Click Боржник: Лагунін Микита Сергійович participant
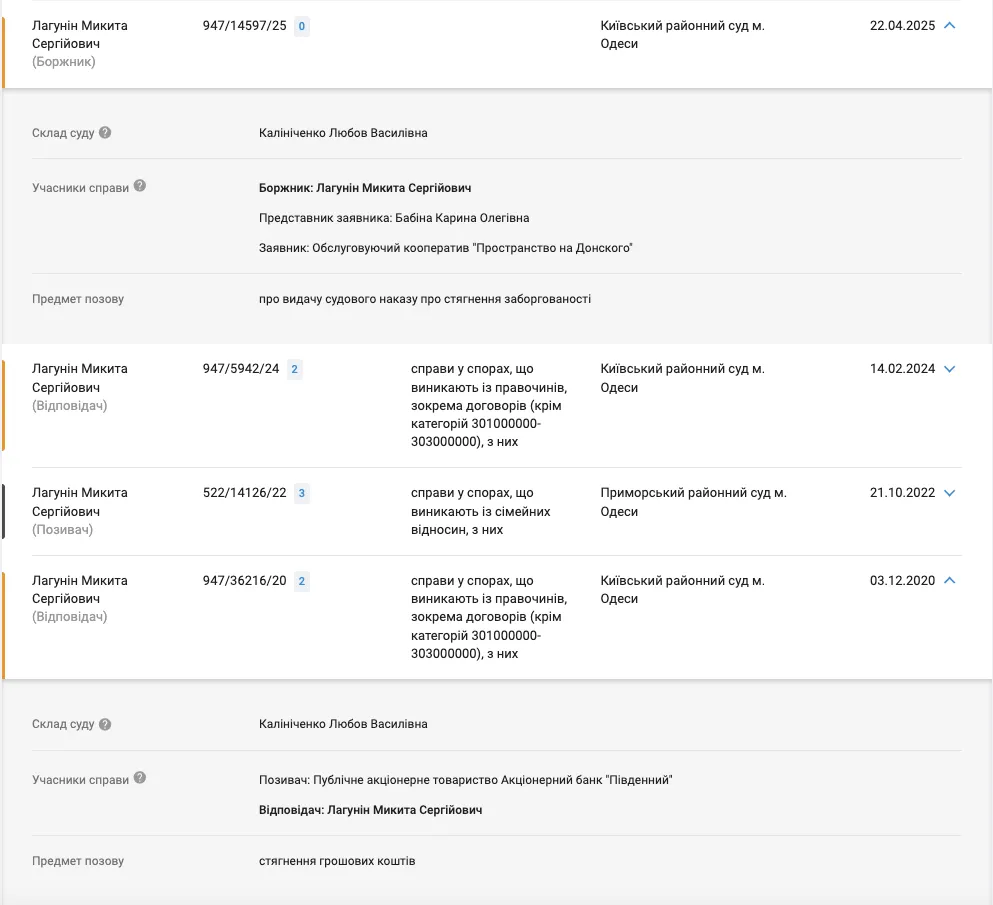993x905 pixels. (365, 188)
